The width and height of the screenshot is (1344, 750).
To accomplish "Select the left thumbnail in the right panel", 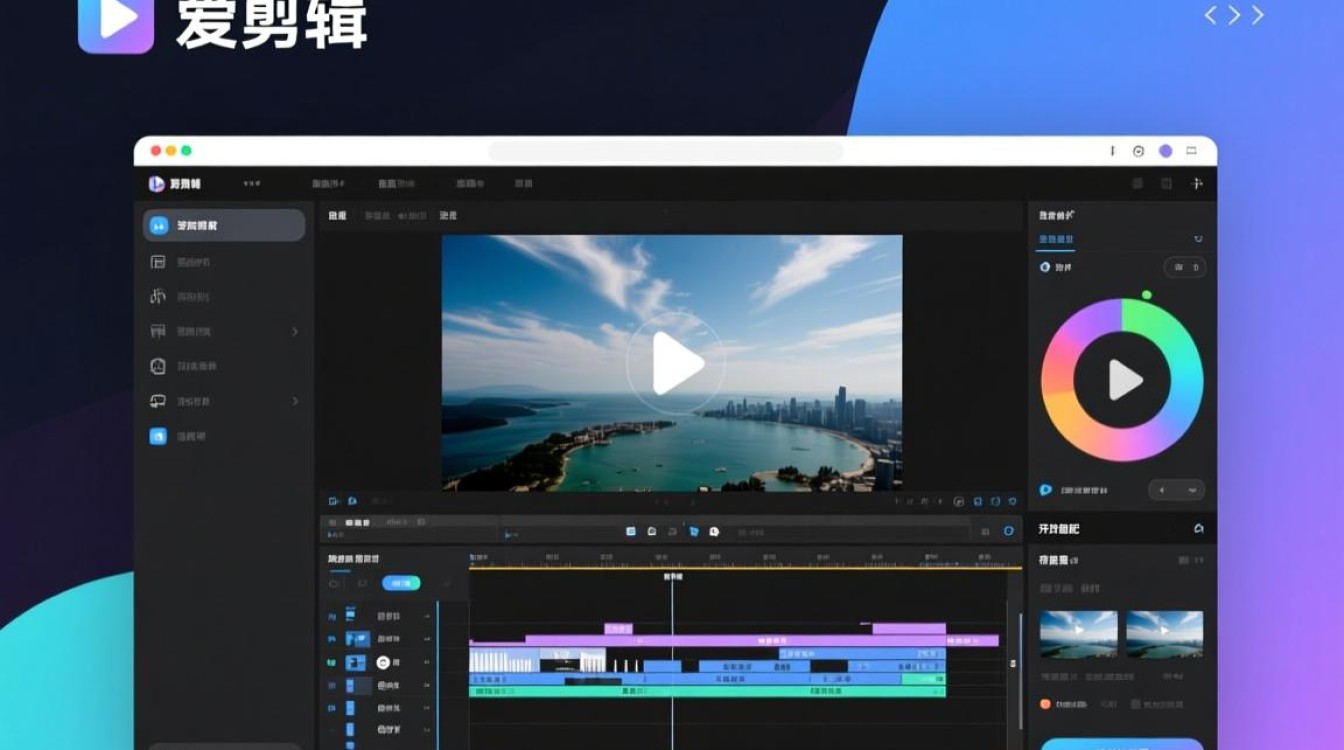I will (x=1078, y=634).
